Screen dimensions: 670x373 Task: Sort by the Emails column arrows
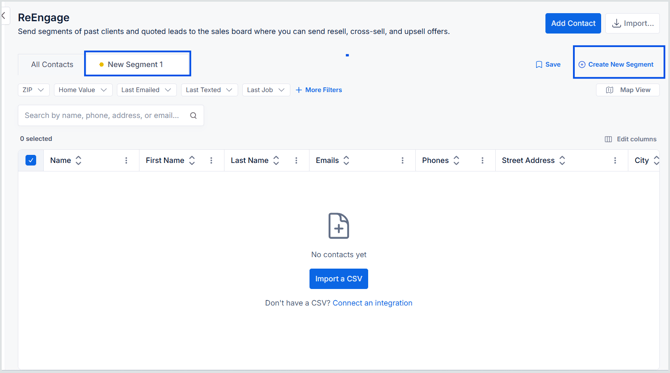click(346, 160)
